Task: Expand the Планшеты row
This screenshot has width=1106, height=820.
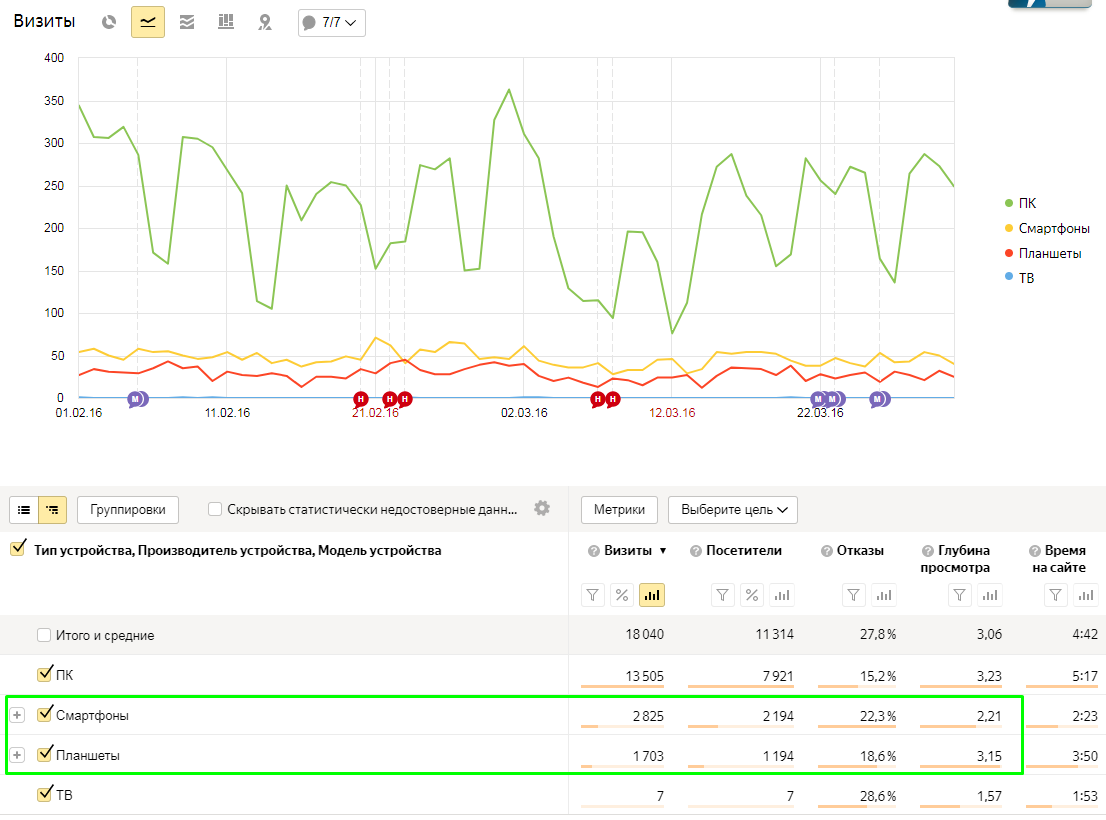Action: point(17,755)
